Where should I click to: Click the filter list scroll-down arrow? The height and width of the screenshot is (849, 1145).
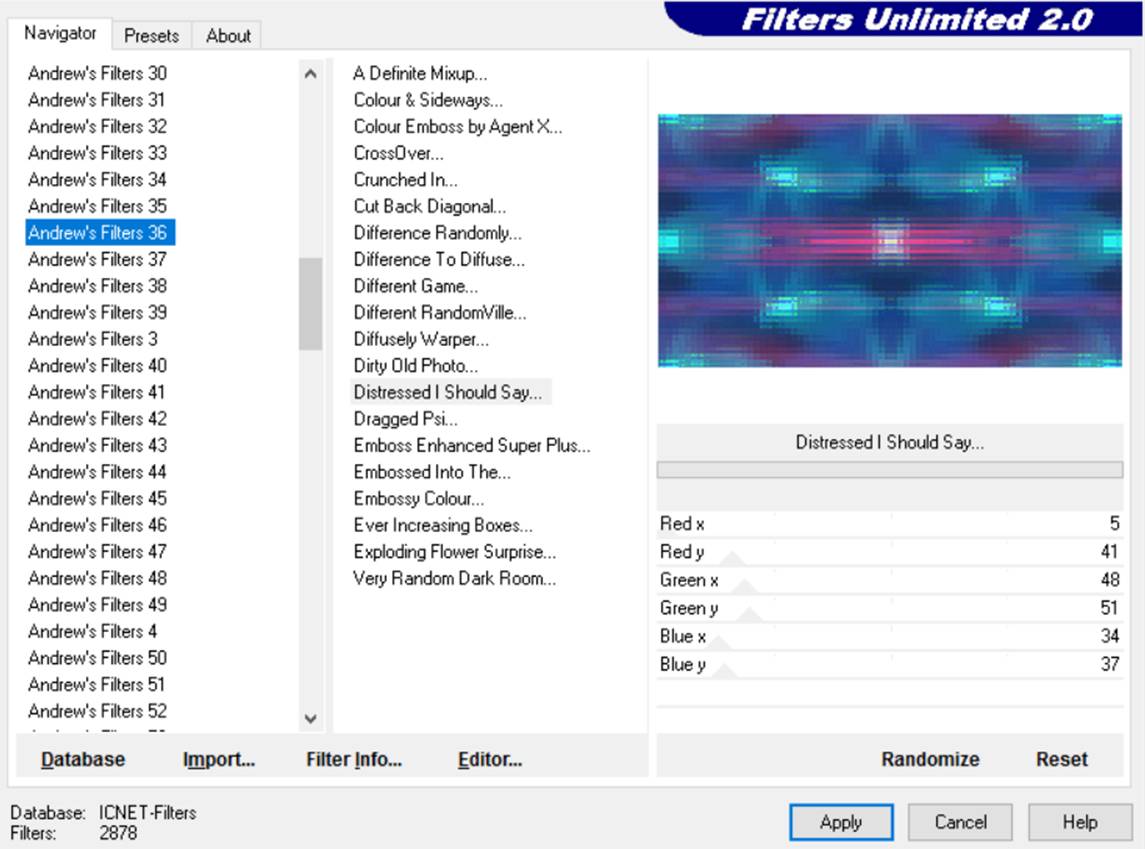310,718
